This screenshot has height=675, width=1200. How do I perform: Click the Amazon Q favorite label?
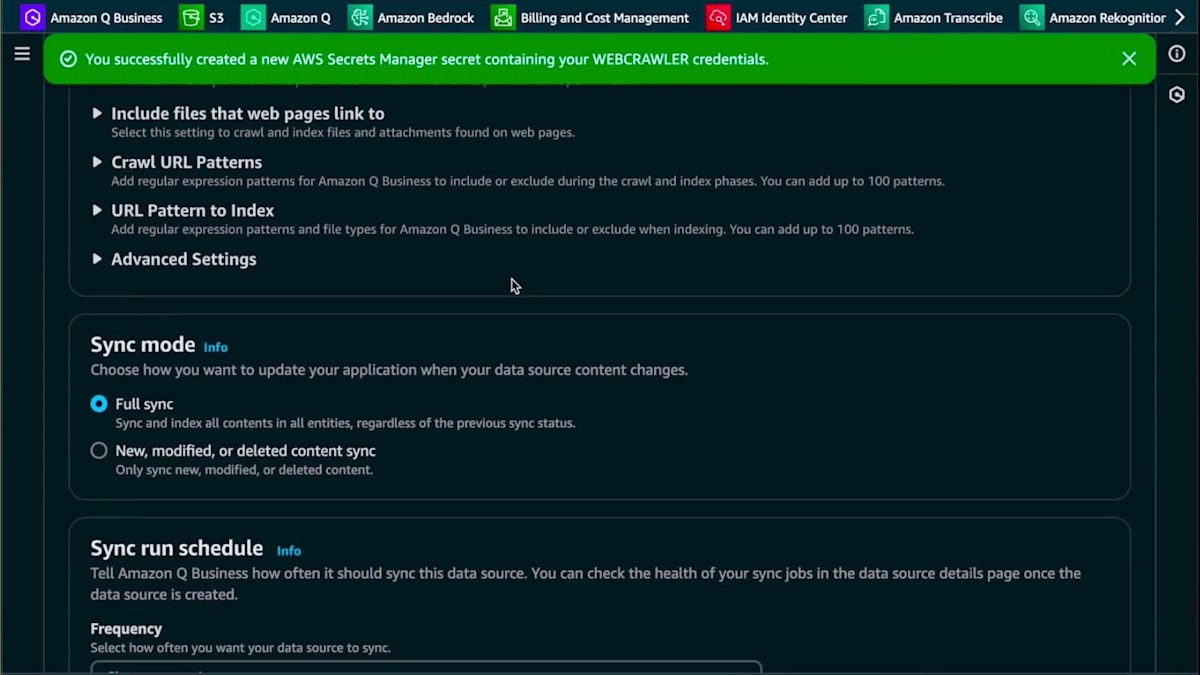click(300, 18)
